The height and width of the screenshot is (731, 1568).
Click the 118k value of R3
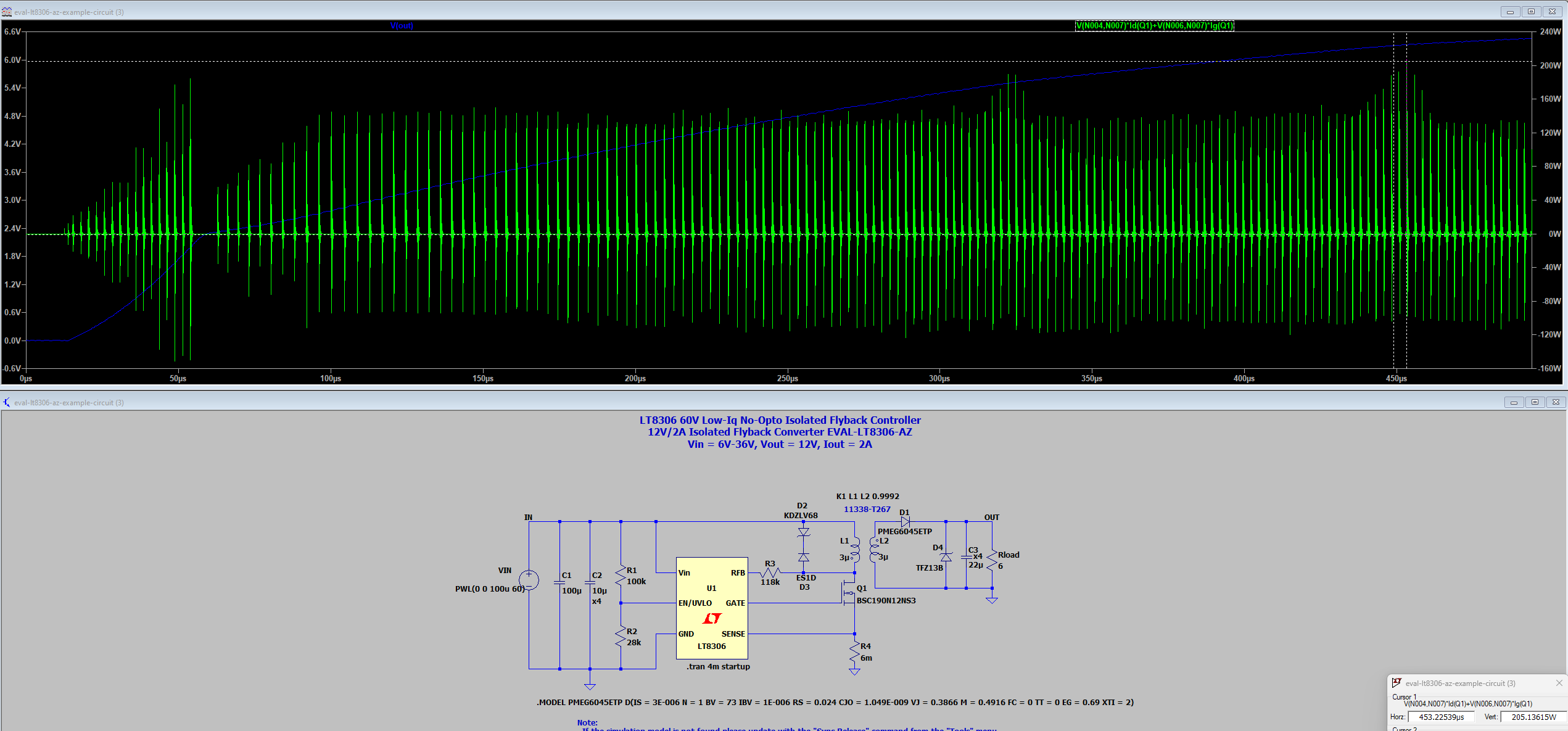tap(770, 582)
